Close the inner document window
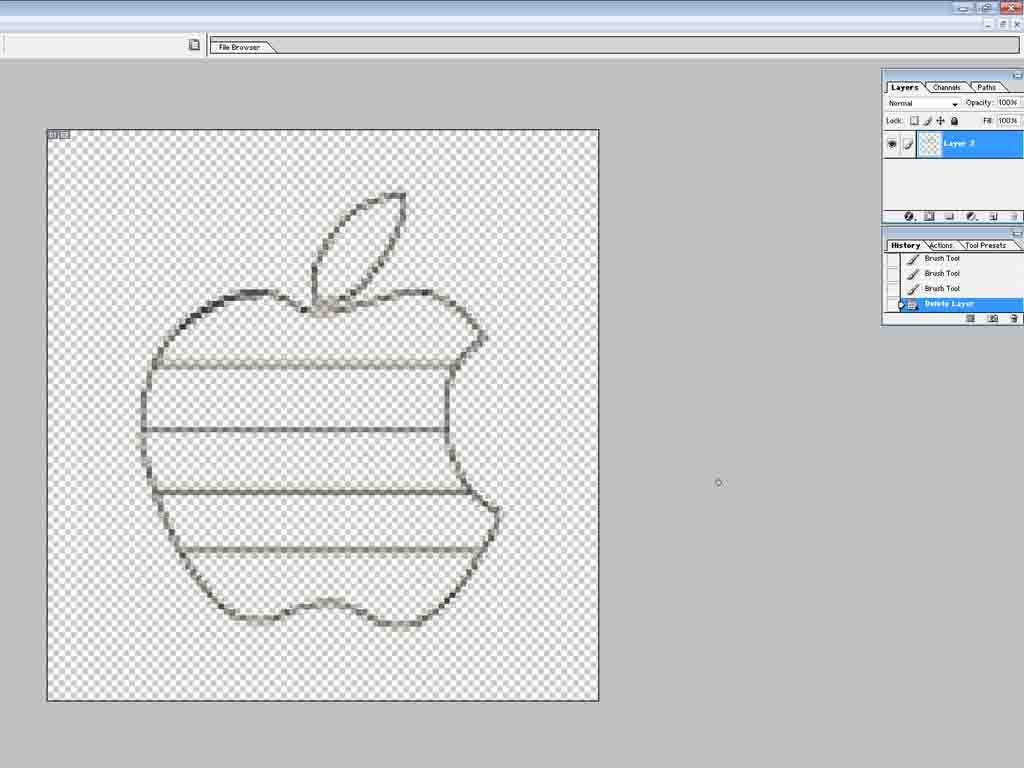Screen dimensions: 1024x768 point(1016,24)
